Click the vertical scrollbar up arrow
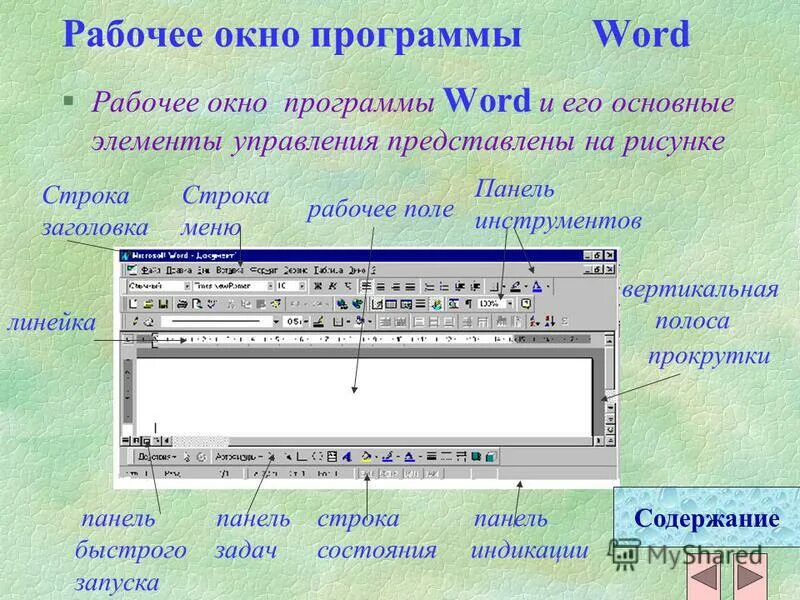Image resolution: width=800 pixels, height=600 pixels. coord(609,339)
